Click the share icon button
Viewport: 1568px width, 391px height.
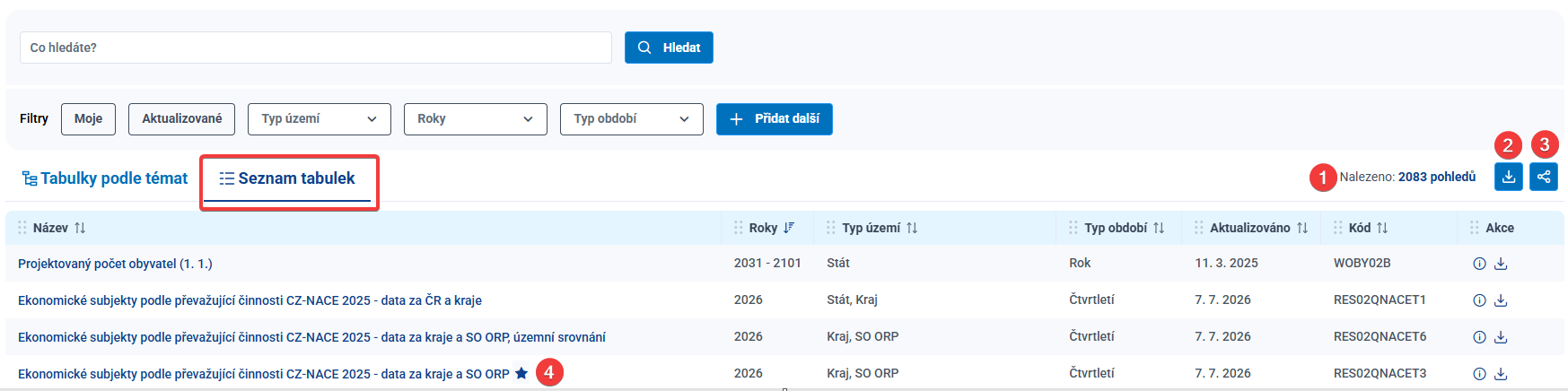pyautogui.click(x=1544, y=177)
